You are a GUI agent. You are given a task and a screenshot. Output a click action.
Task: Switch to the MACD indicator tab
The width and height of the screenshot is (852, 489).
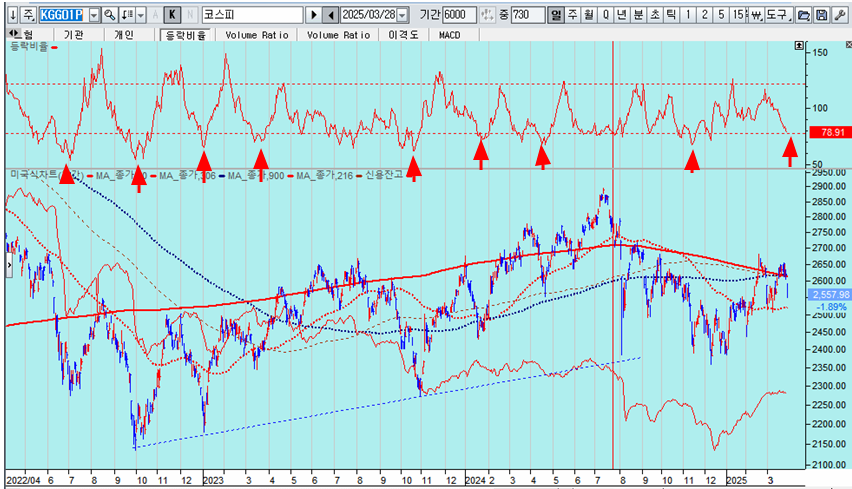449,34
